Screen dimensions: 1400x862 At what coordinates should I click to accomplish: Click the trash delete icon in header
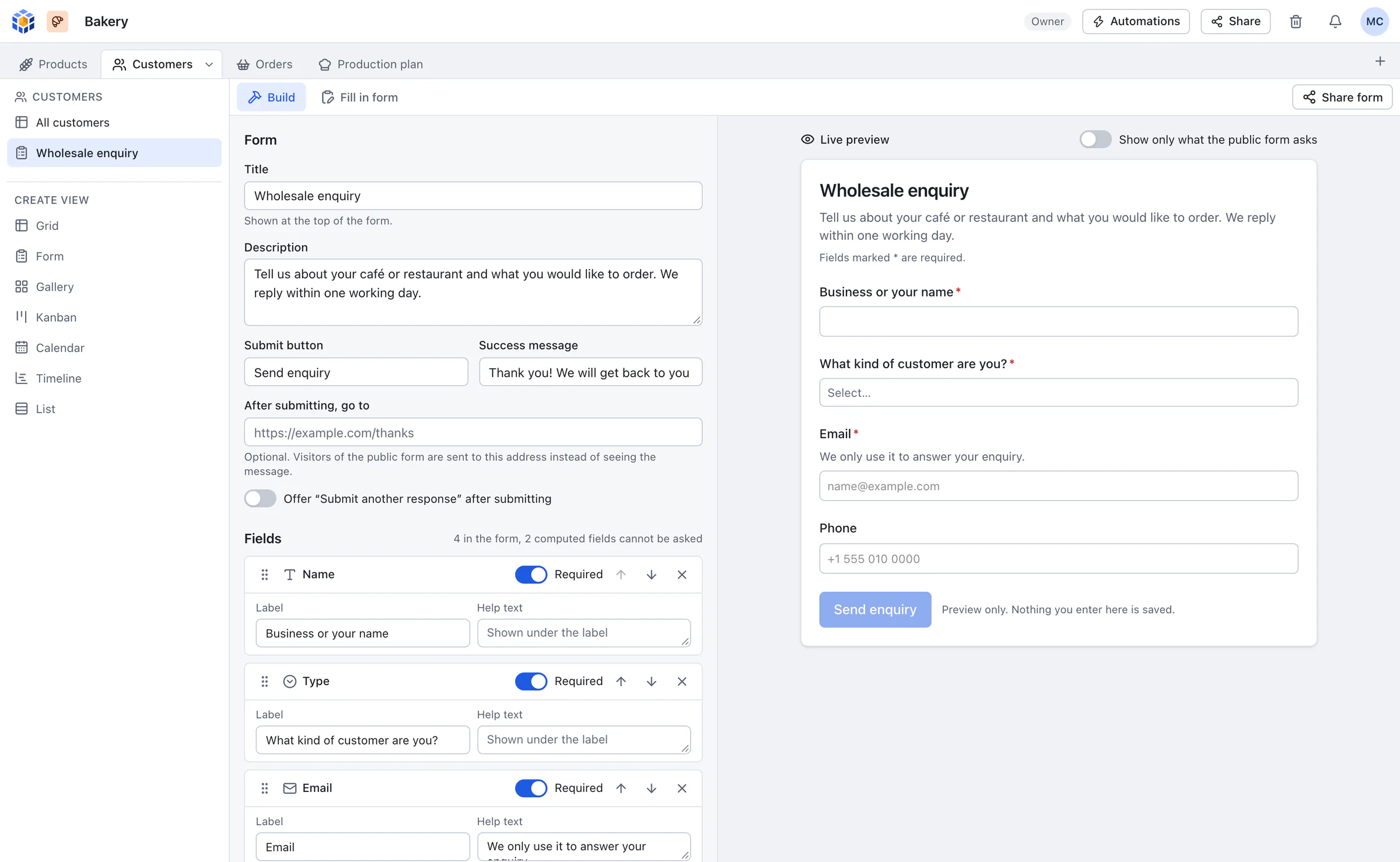point(1296,22)
